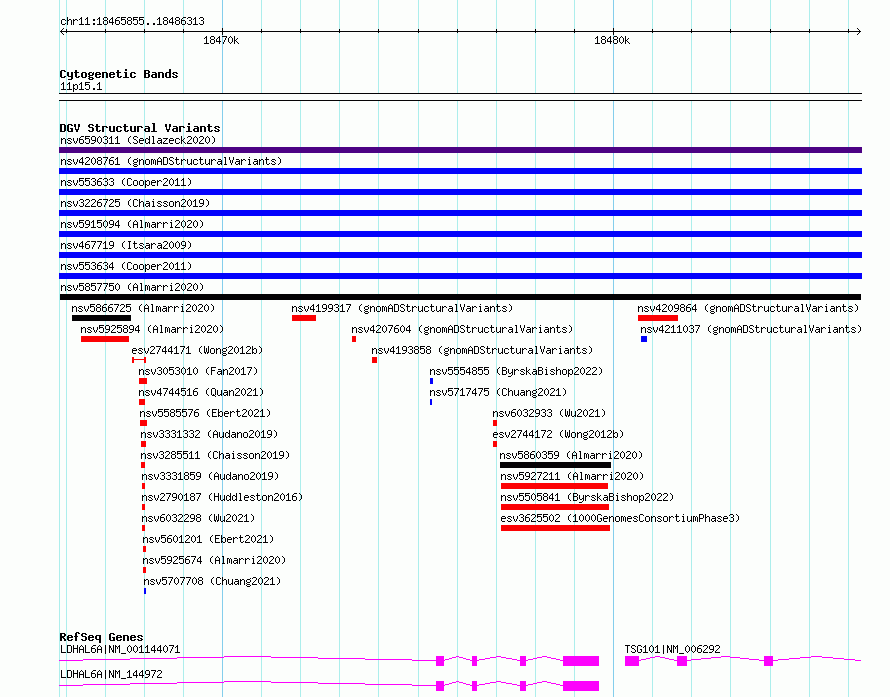Select nsv4209864 (gnomADStructuralVariants) label
The width and height of the screenshot is (890, 697).
[x=748, y=308]
